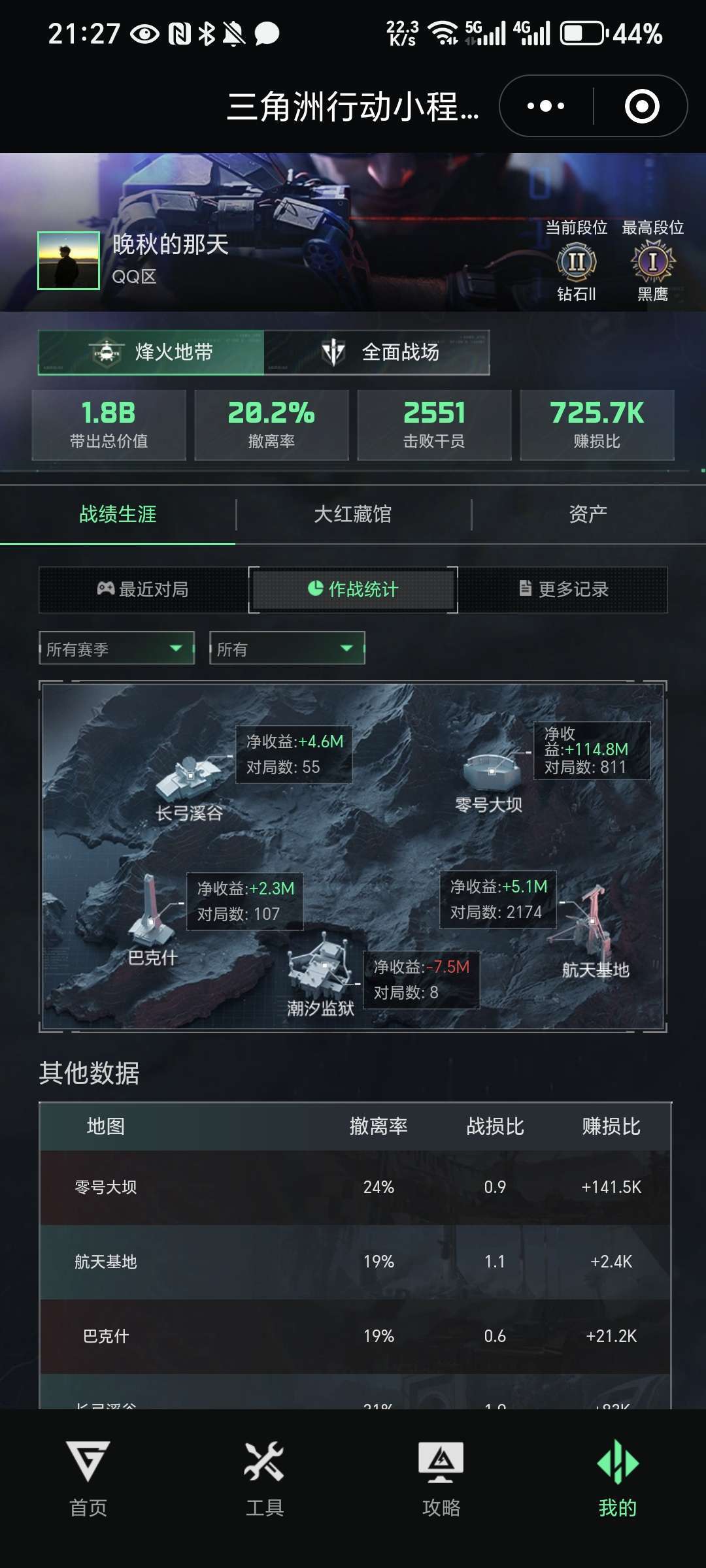This screenshot has width=706, height=1568.
Task: Tap the 钻石II current rank badge
Action: point(577,263)
